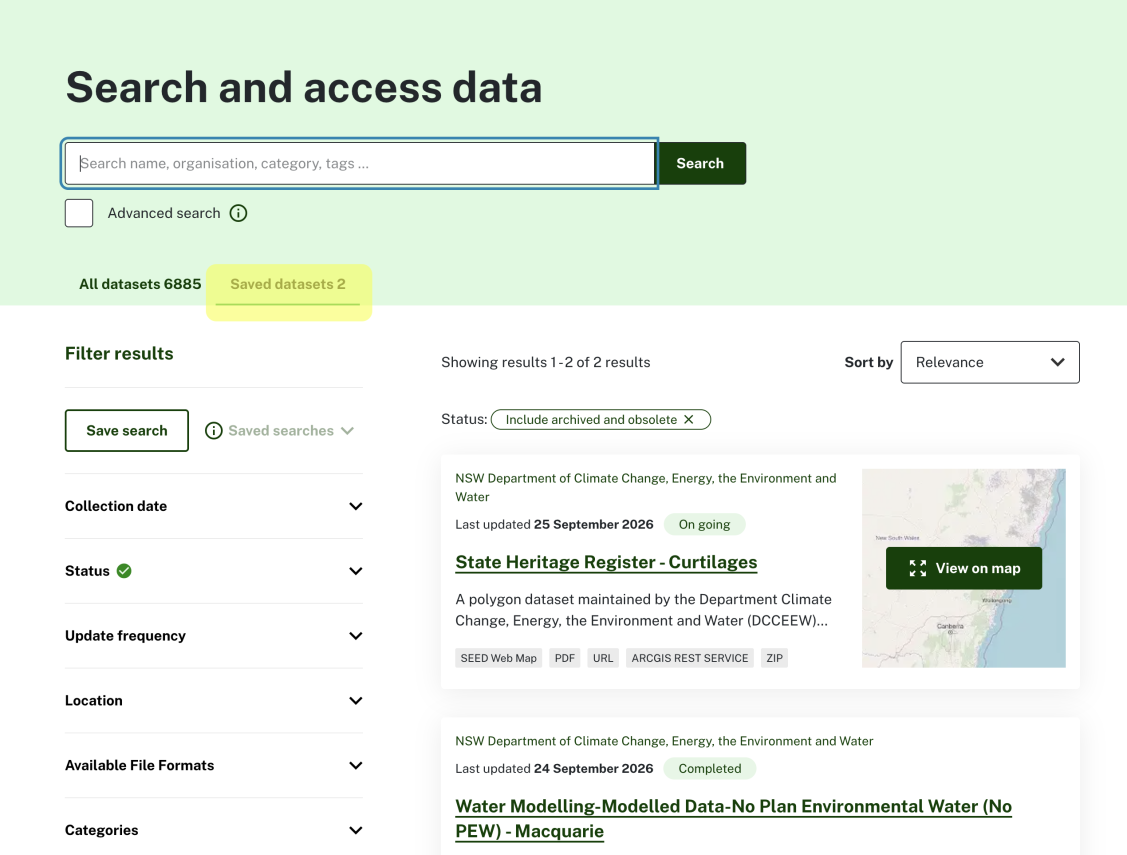The height and width of the screenshot is (855, 1127).
Task: Click the Advanced search label text
Action: (x=164, y=213)
